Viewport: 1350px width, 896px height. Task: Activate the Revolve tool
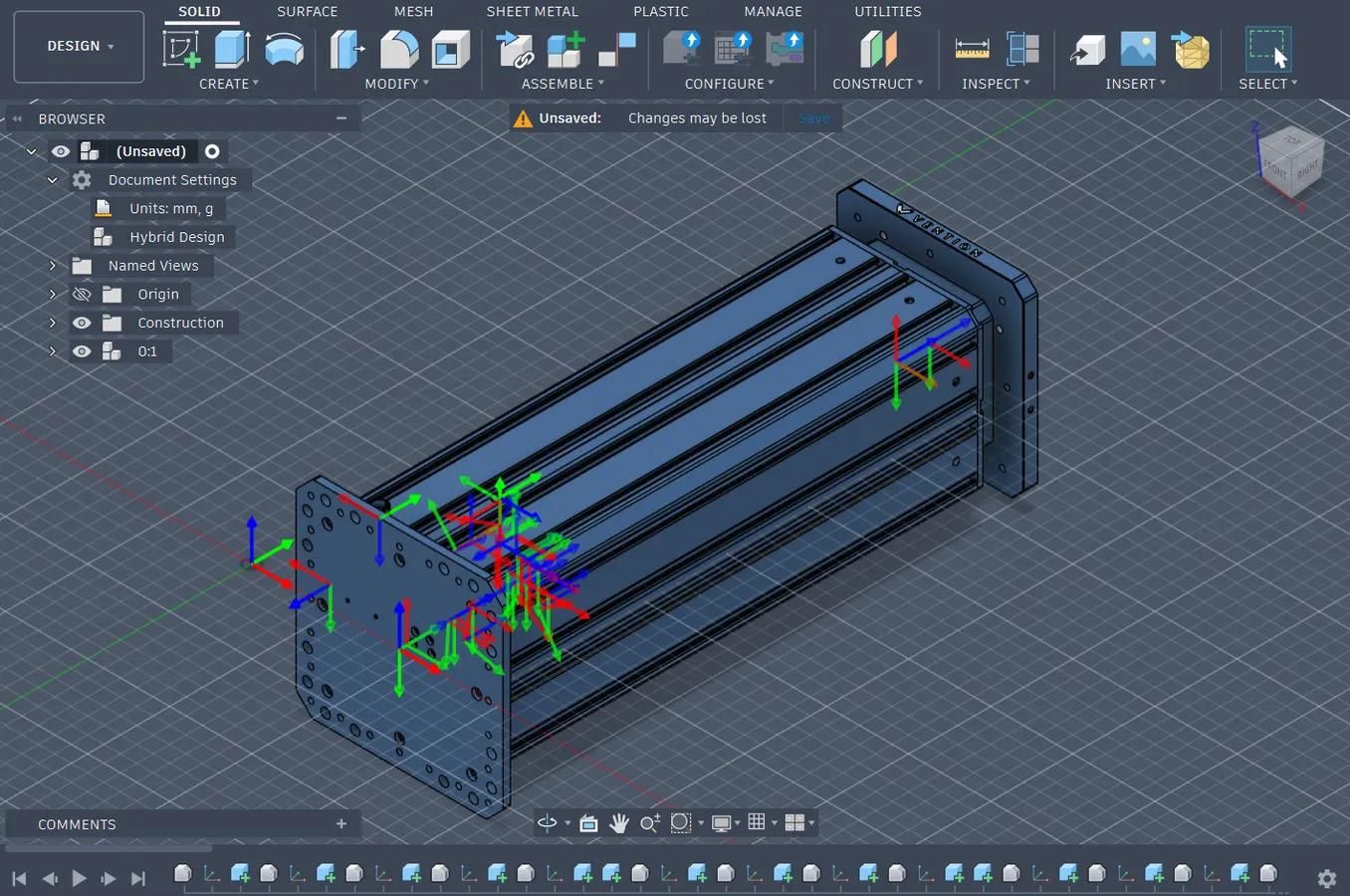tap(284, 49)
